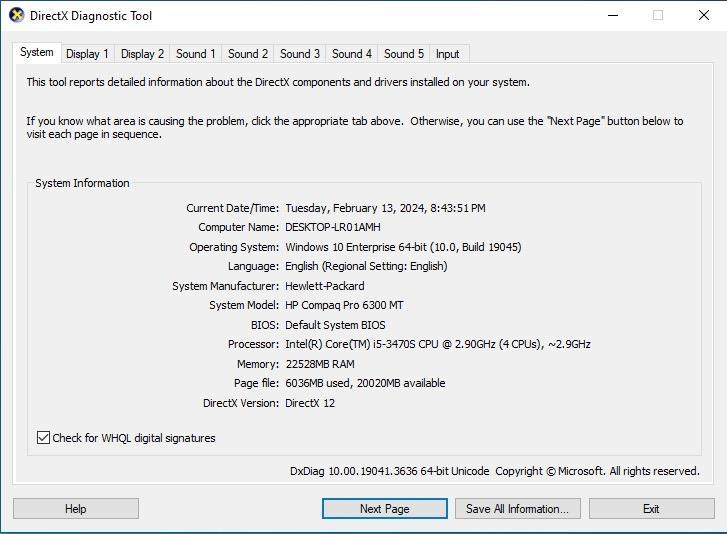Click the 'Computer Name:' label

click(239, 227)
